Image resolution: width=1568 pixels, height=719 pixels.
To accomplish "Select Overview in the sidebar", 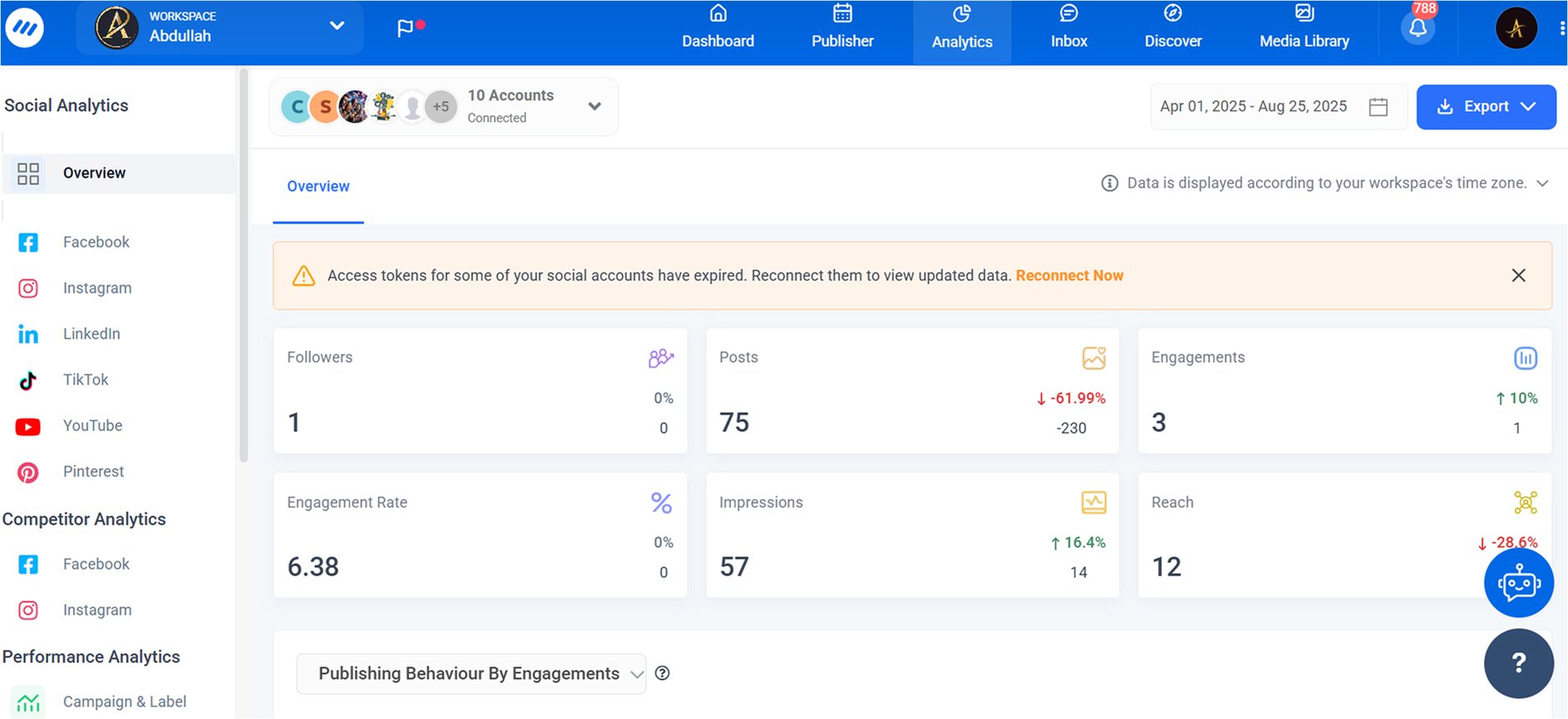I will click(118, 173).
